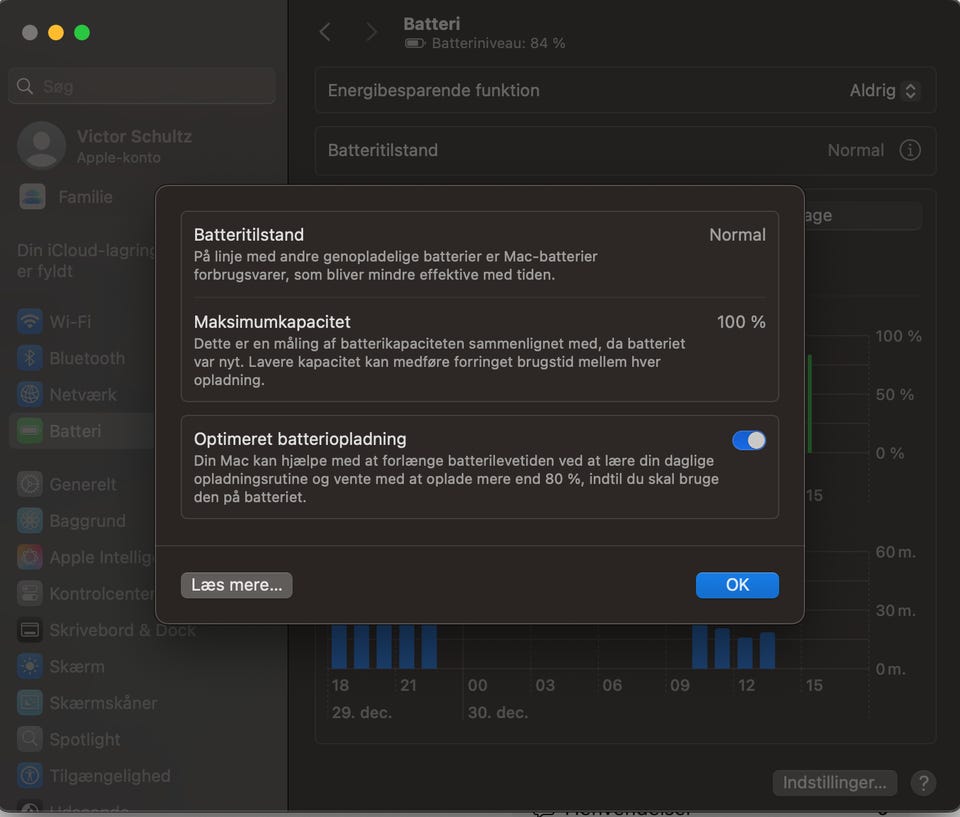Toggle Optimeret batteriopladning switch

pos(749,440)
